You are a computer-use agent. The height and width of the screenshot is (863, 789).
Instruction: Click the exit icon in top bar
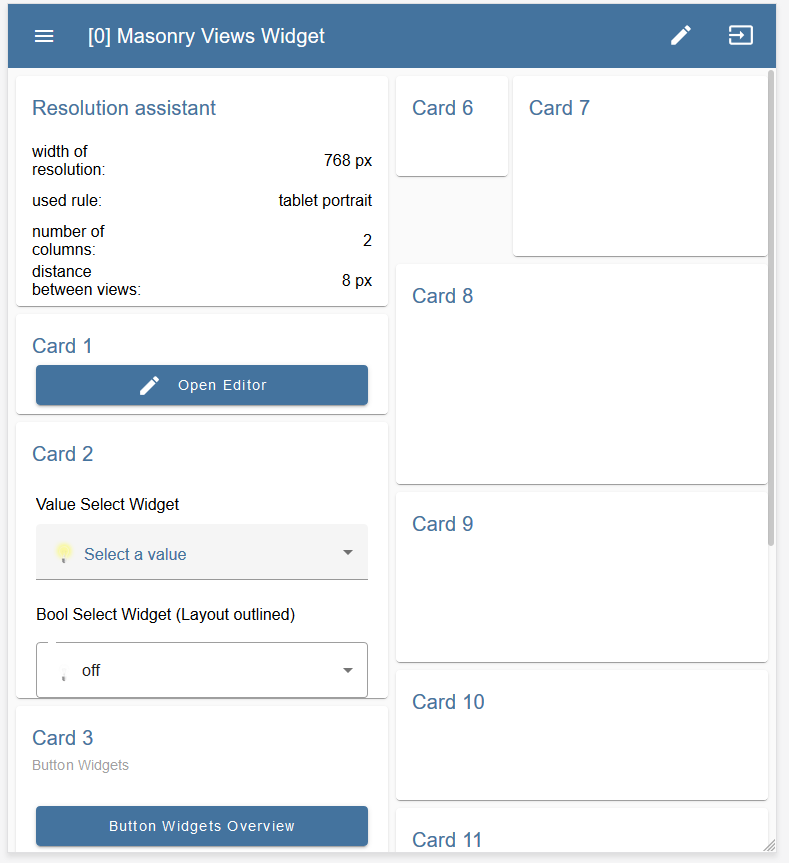(740, 36)
